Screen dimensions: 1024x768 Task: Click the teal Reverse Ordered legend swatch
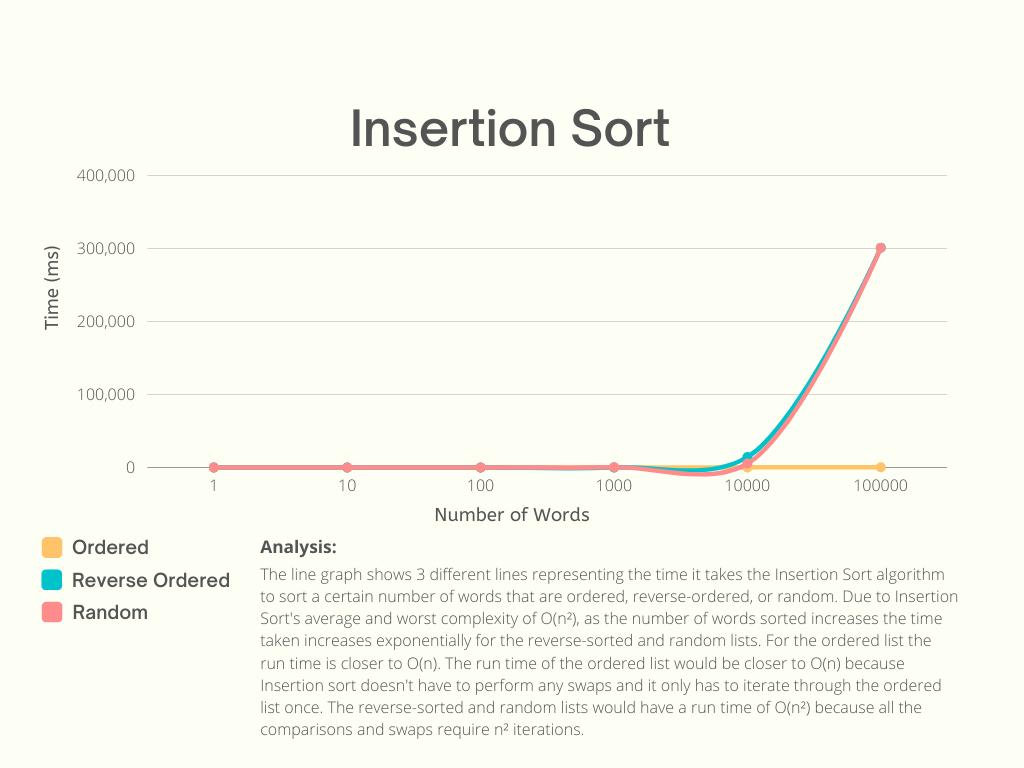pyautogui.click(x=52, y=580)
